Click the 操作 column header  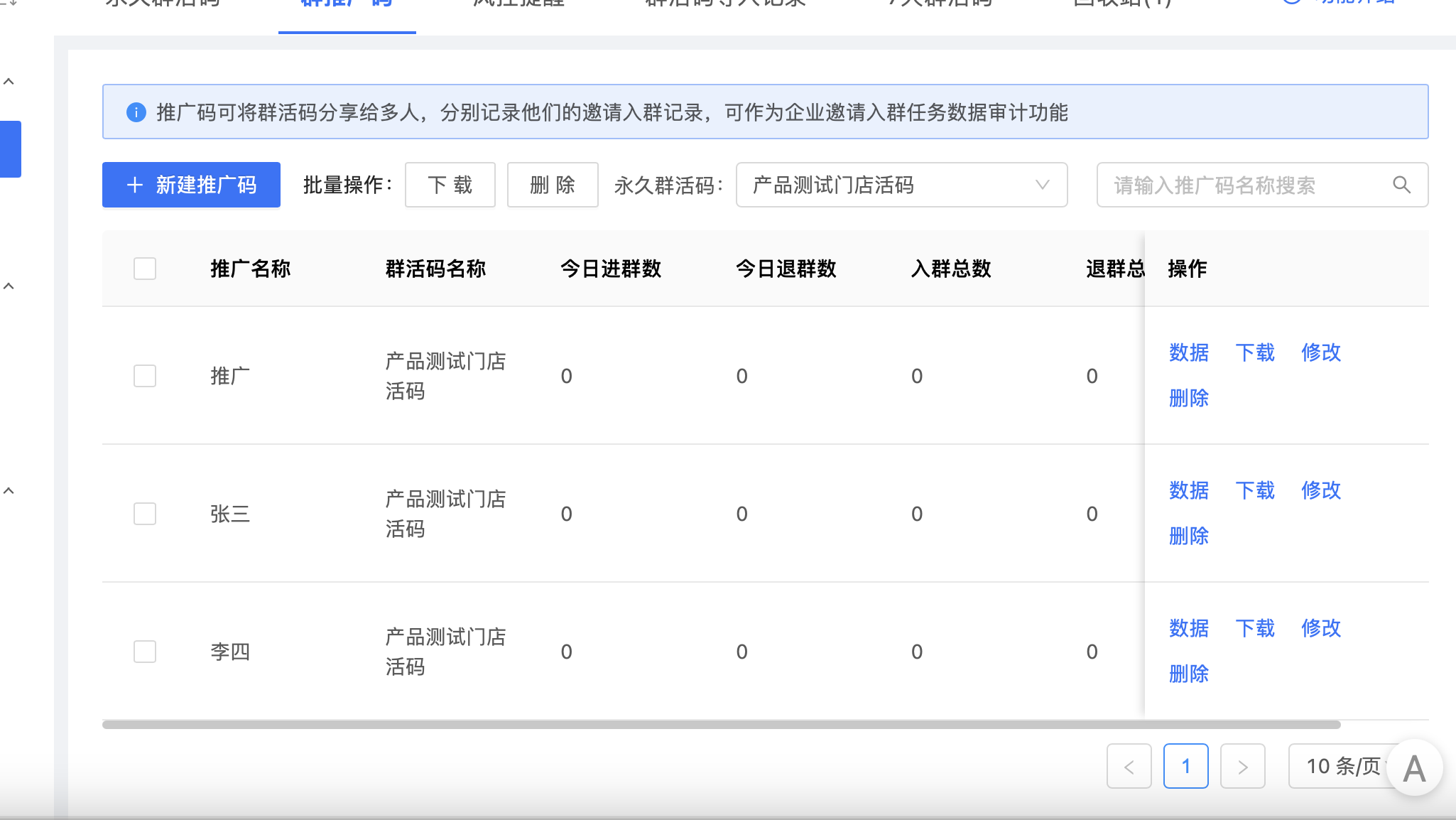1188,269
